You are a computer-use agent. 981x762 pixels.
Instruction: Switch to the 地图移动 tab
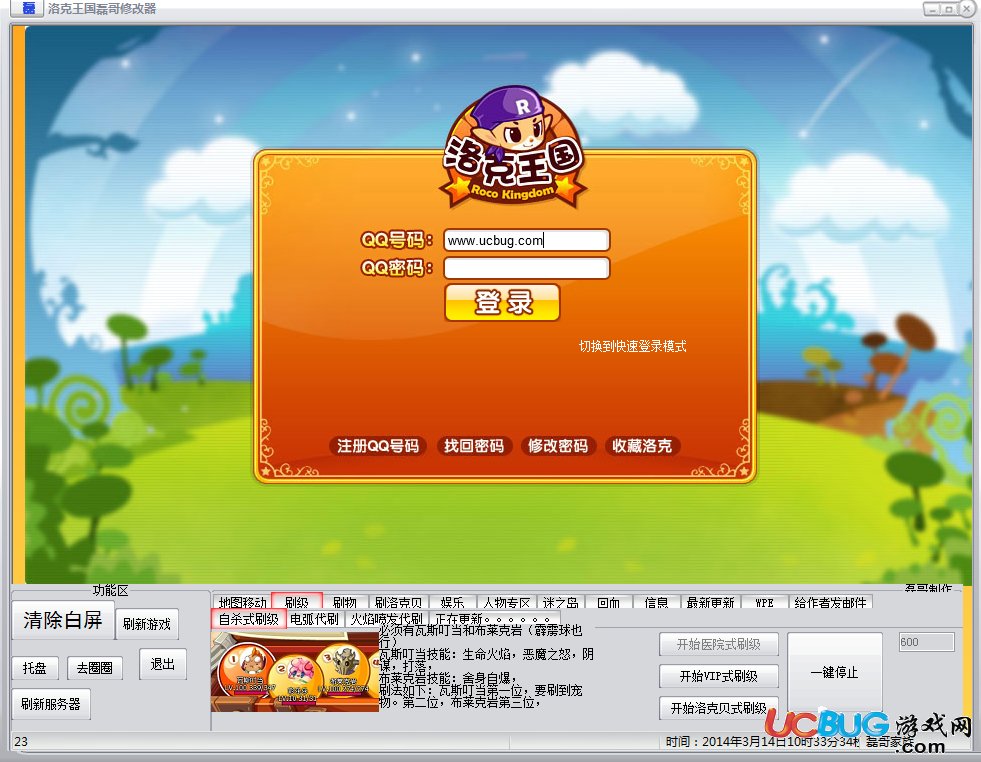(242, 602)
